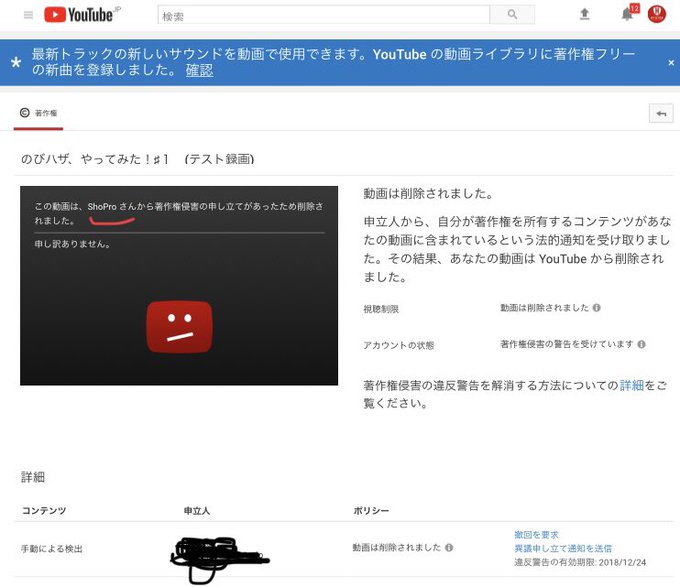This screenshot has width=680, height=587.
Task: Click the アカウントの状態 label
Action: [399, 346]
